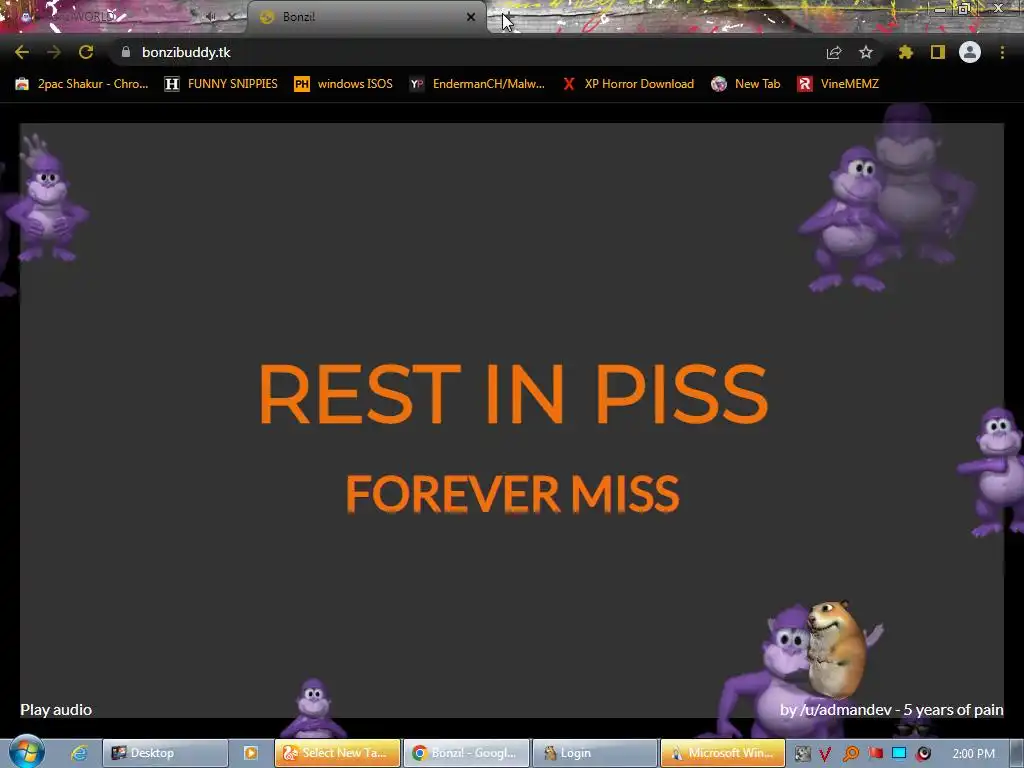
Task: Click the gray patterned tray icon
Action: click(x=803, y=754)
